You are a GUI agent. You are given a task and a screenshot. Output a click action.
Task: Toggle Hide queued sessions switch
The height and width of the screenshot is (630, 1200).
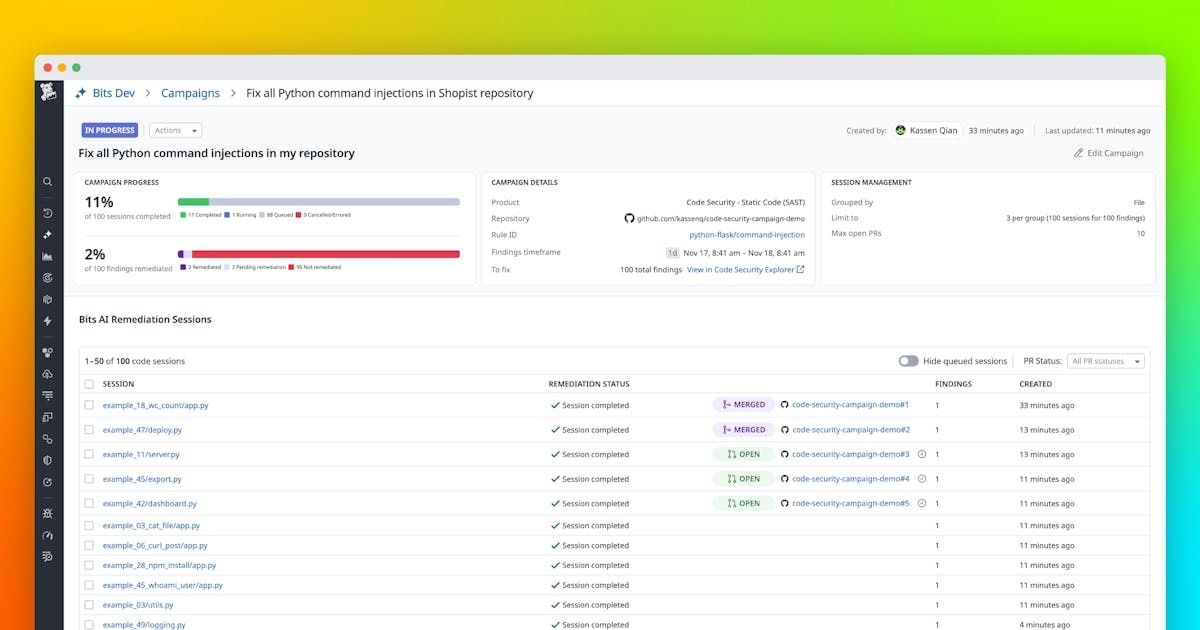click(908, 361)
